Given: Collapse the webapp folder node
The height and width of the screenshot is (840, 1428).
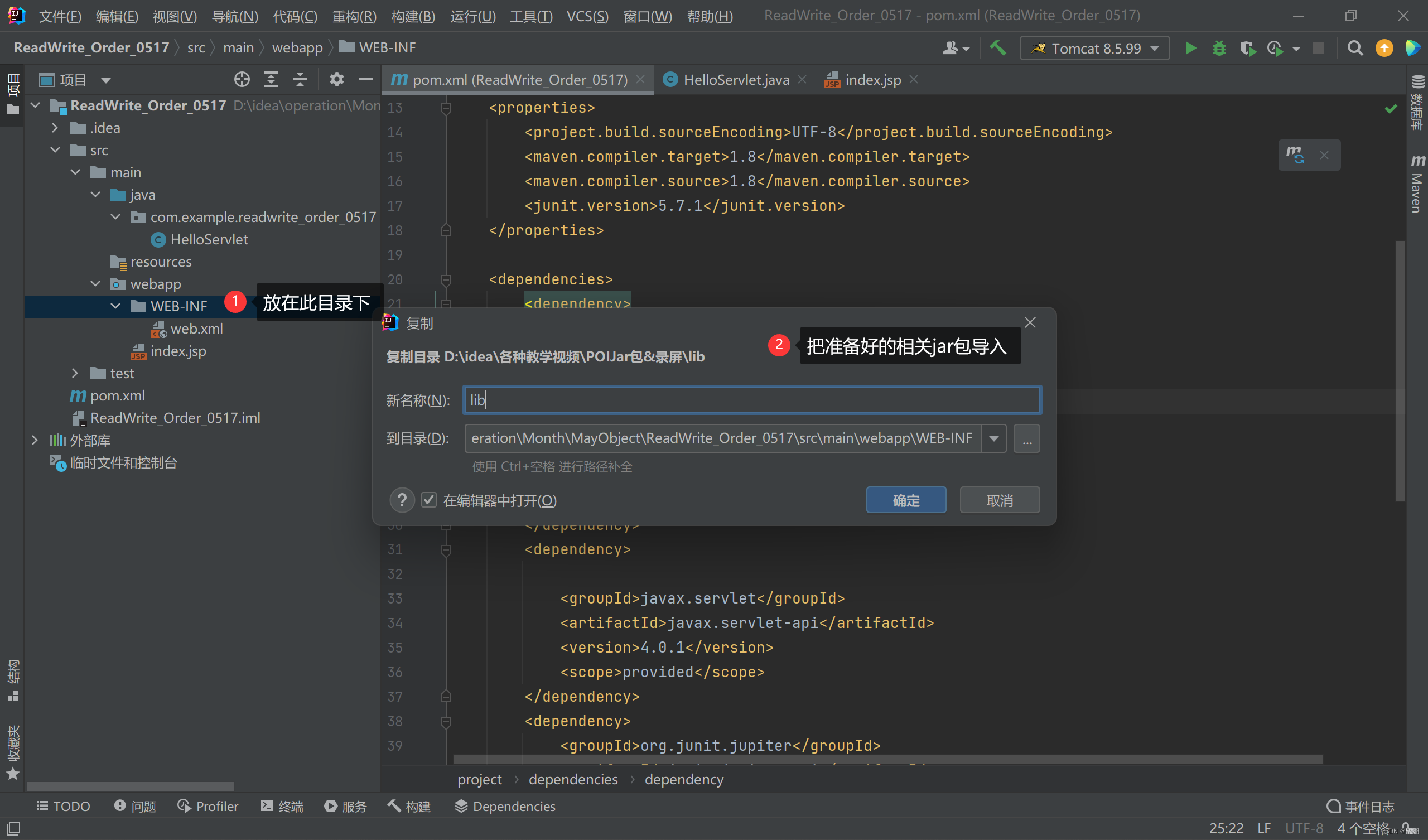Looking at the screenshot, I should click(x=95, y=283).
